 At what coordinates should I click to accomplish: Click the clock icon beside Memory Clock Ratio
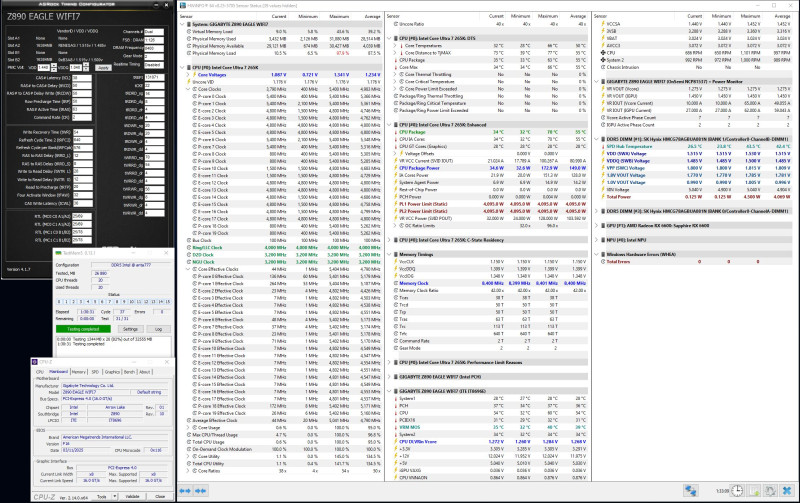tap(396, 290)
